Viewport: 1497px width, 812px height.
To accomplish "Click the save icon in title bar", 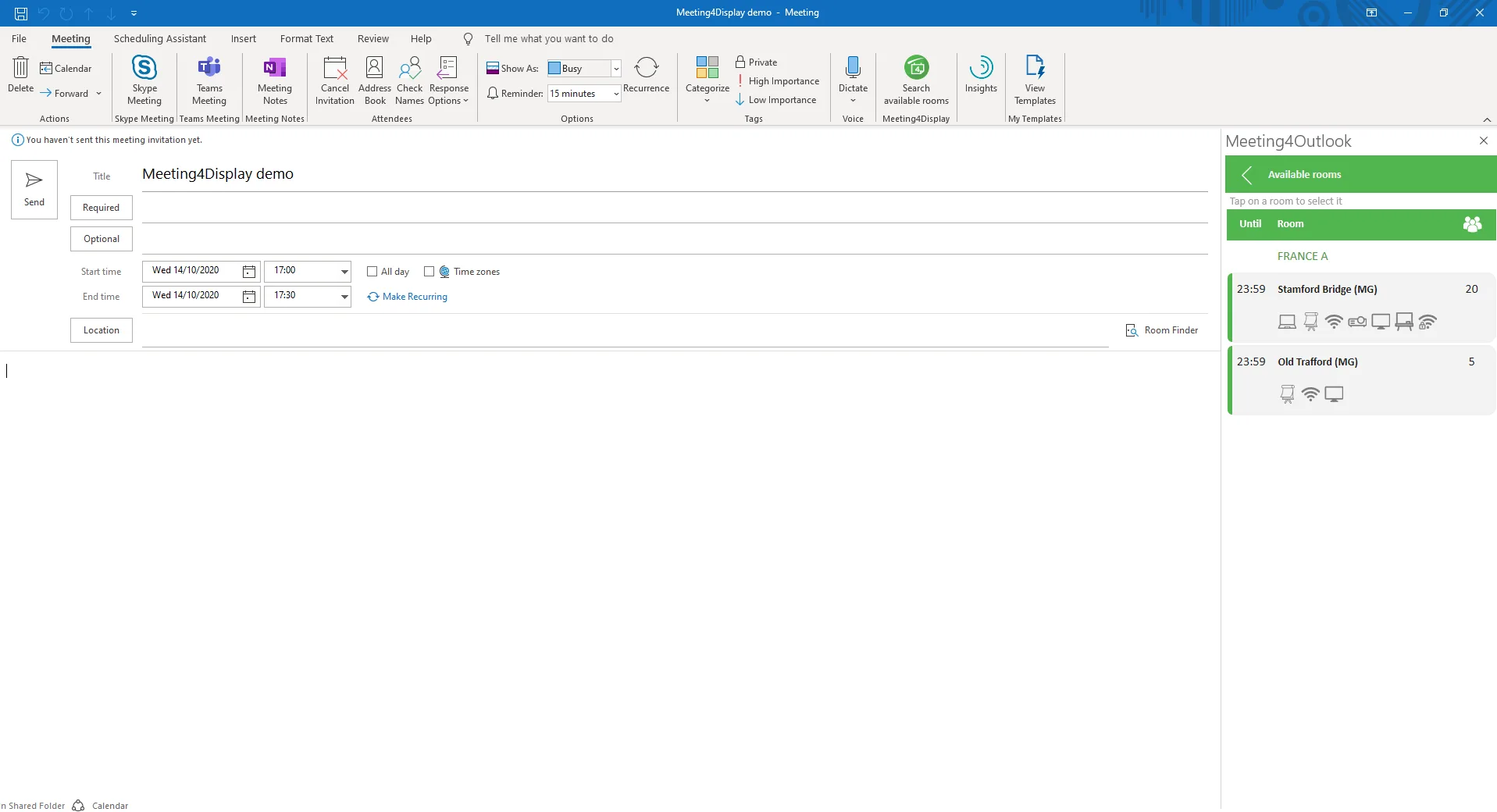I will point(21,13).
